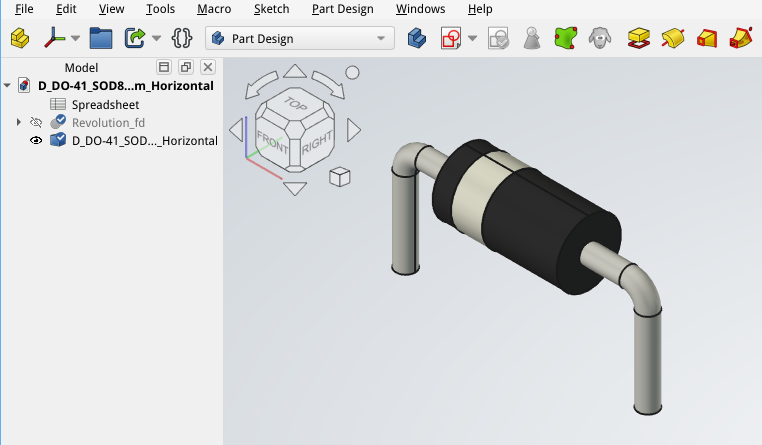Viewport: 762px width, 445px height.
Task: Open the export icon dropdown arrow
Action: pos(156,38)
